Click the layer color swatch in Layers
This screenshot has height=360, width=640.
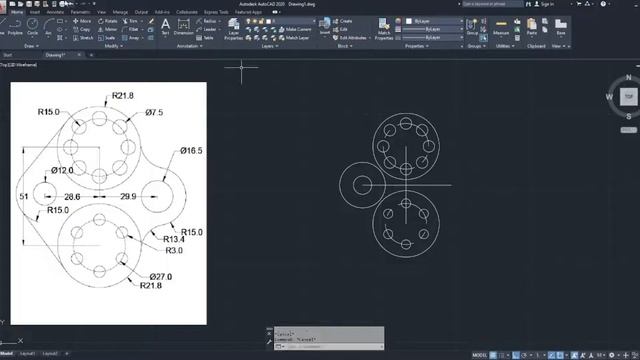tap(269, 21)
